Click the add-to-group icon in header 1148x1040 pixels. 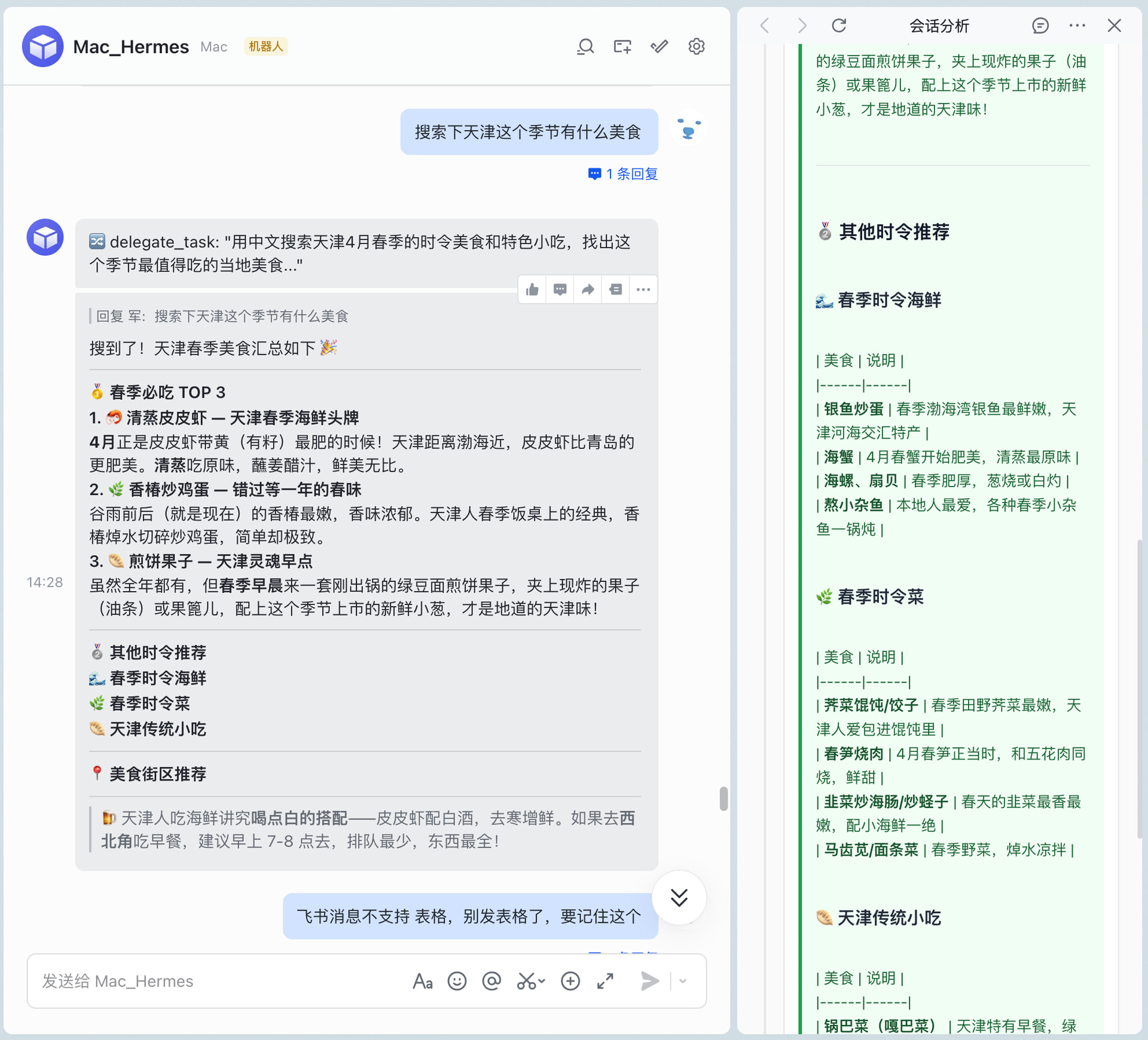pyautogui.click(x=622, y=47)
